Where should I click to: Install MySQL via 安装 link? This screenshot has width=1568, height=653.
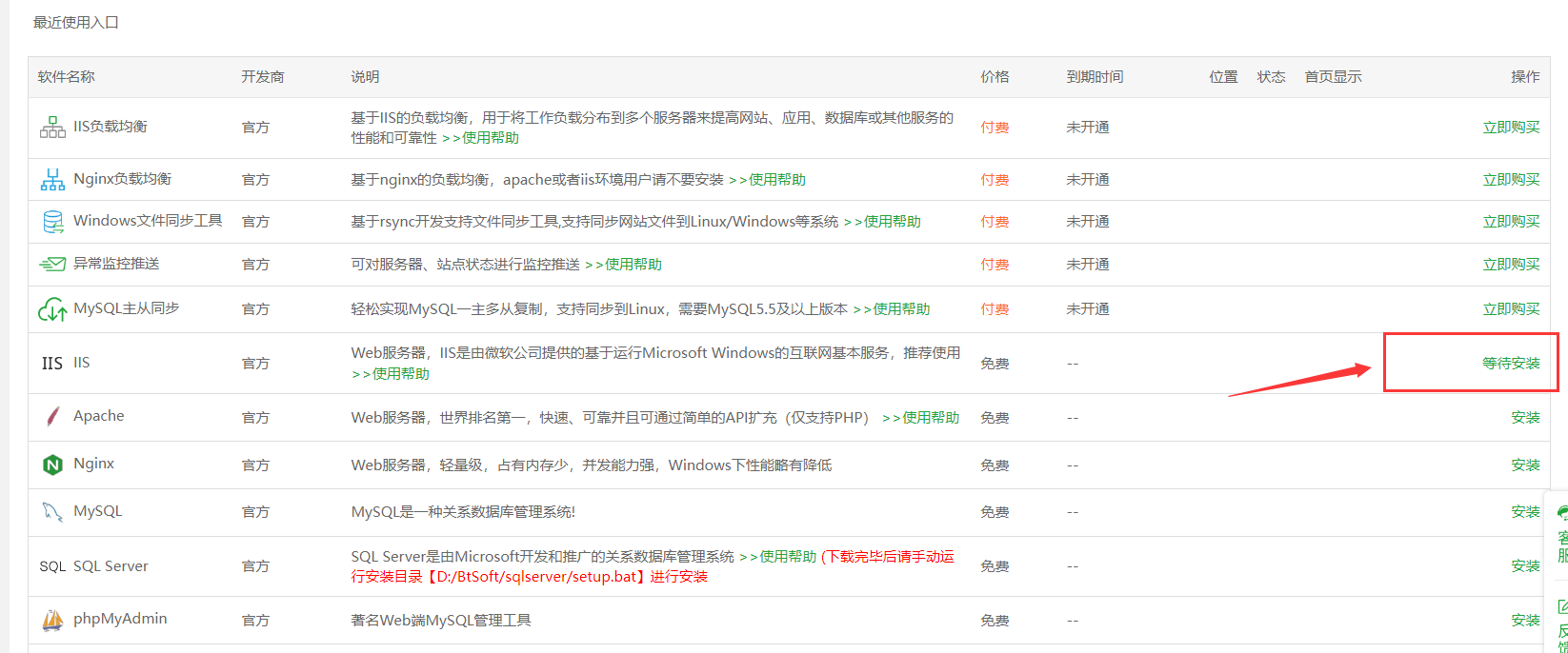coord(1525,511)
